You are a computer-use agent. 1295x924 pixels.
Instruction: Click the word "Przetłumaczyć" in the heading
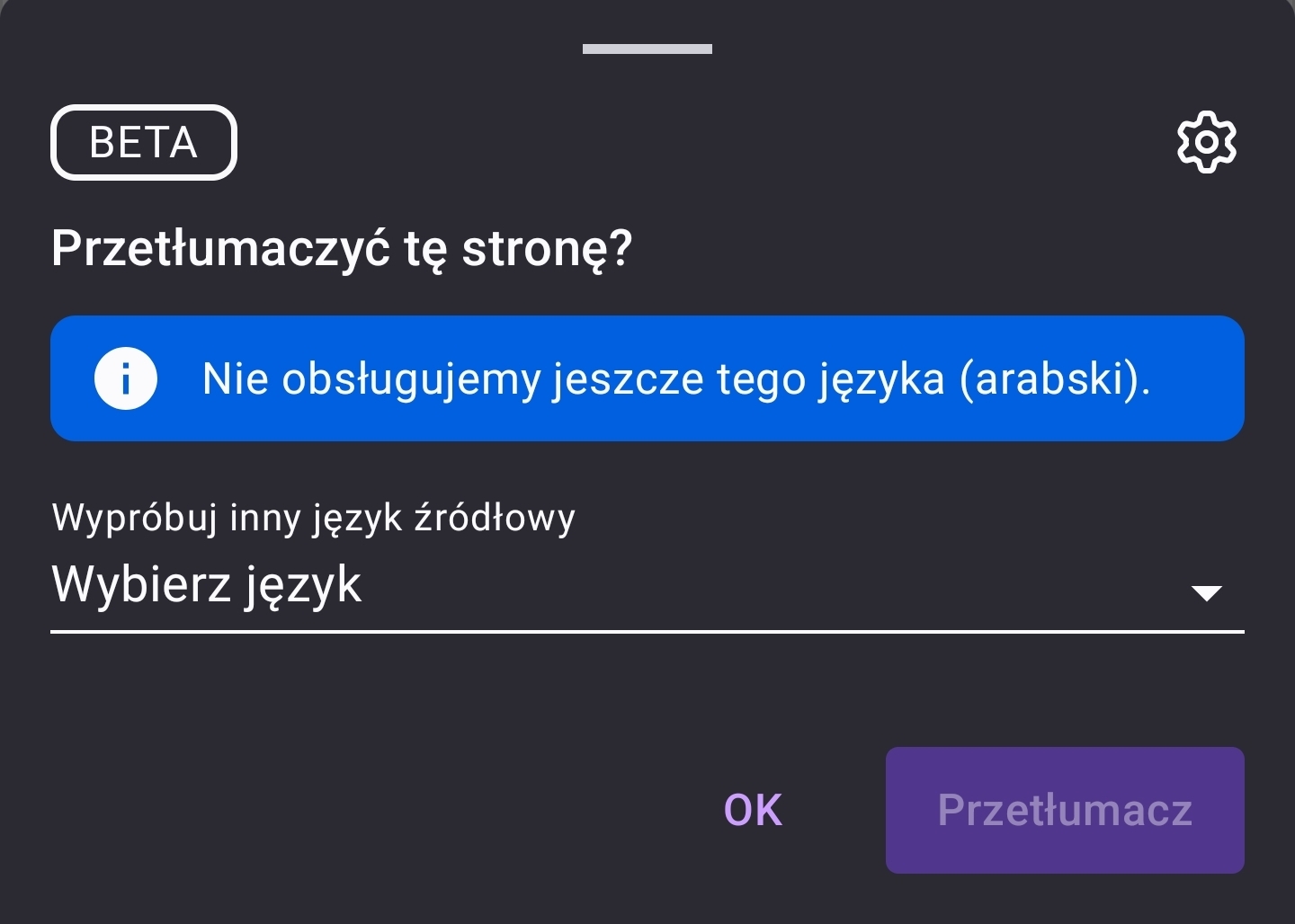pos(220,248)
